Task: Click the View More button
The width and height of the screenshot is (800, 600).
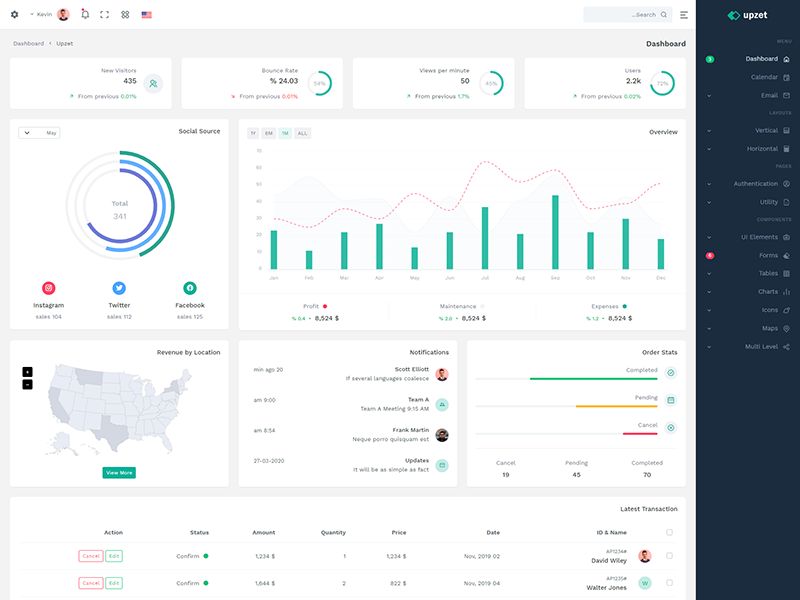Action: click(119, 472)
